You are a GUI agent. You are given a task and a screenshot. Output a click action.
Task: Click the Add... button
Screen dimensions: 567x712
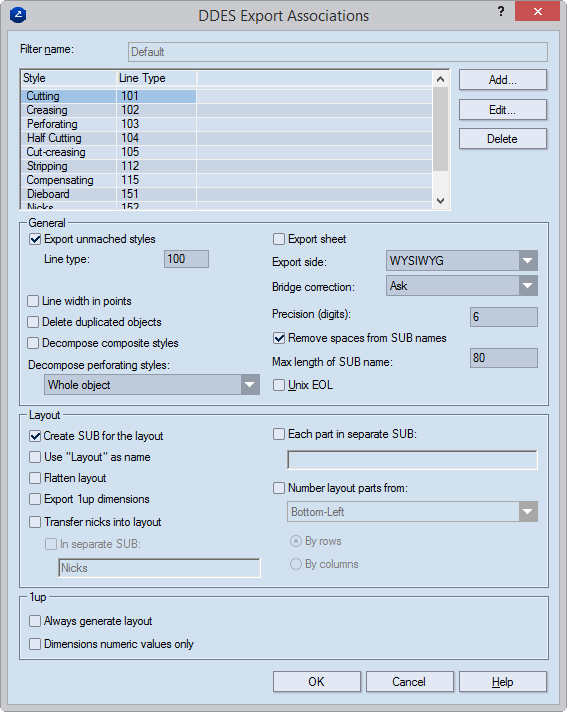(x=503, y=80)
